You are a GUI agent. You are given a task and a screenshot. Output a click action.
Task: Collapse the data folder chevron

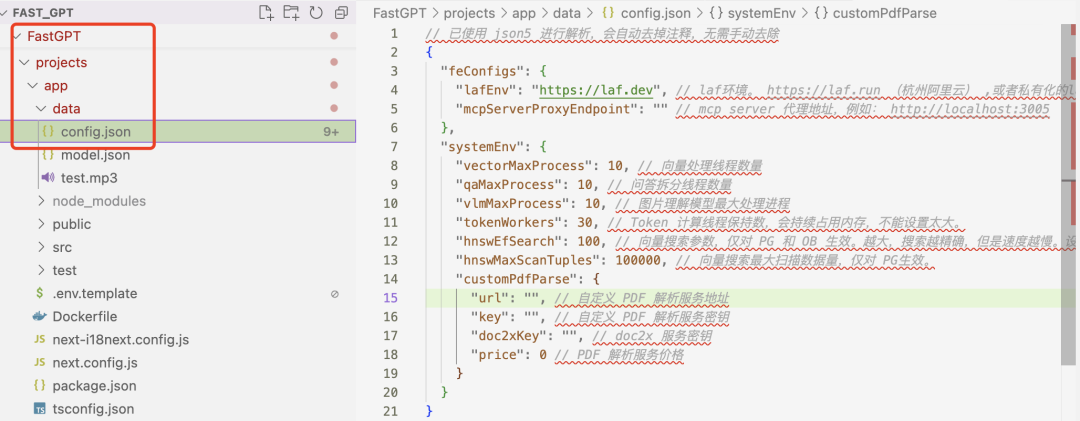41,109
